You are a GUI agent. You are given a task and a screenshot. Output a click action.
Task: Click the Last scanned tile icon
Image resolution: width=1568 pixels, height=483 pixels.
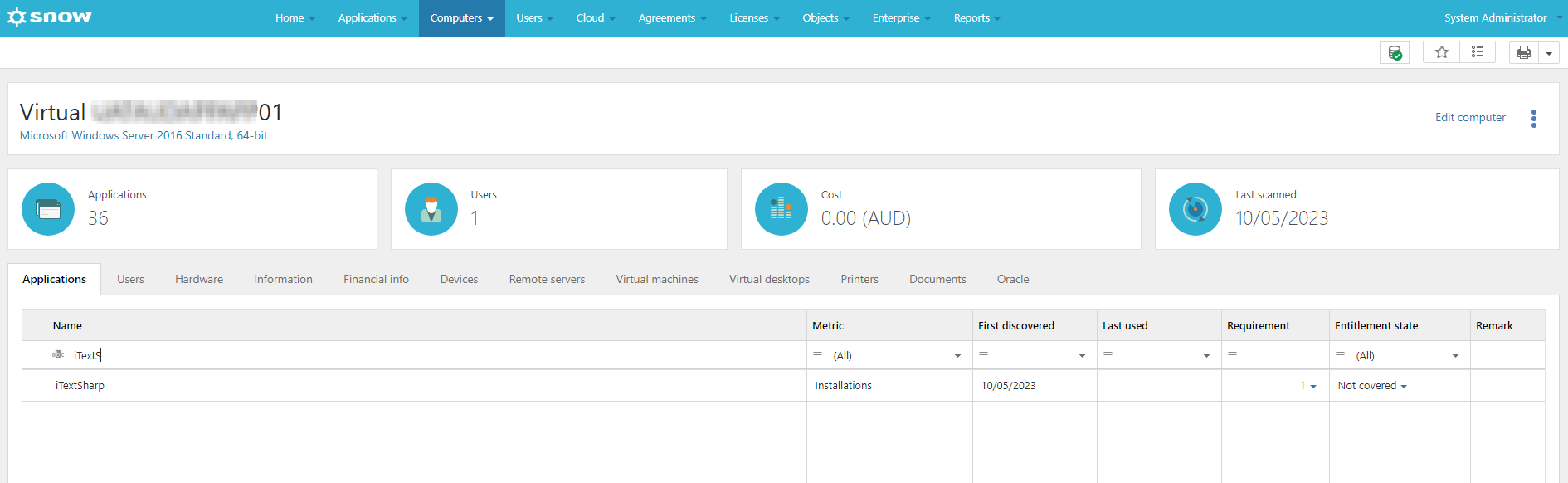[x=1195, y=209]
